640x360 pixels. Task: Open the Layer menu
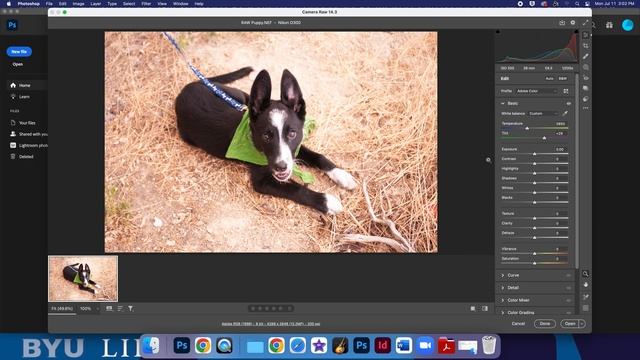pyautogui.click(x=96, y=4)
